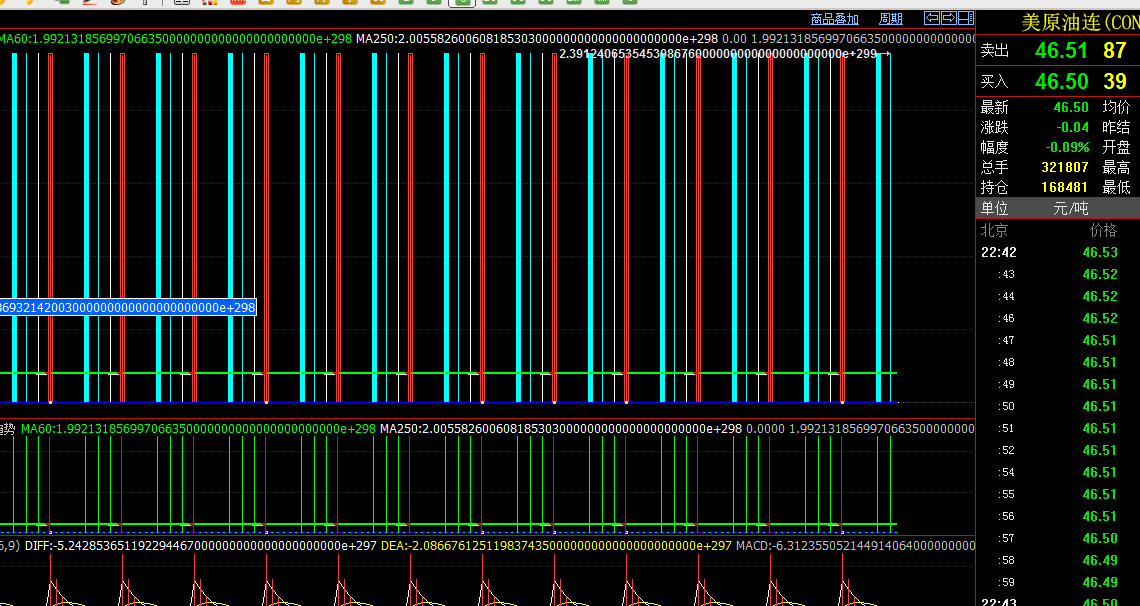Viewport: 1140px width, 606px height.
Task: Open the 商品叠加 overlay link
Action: tap(834, 19)
